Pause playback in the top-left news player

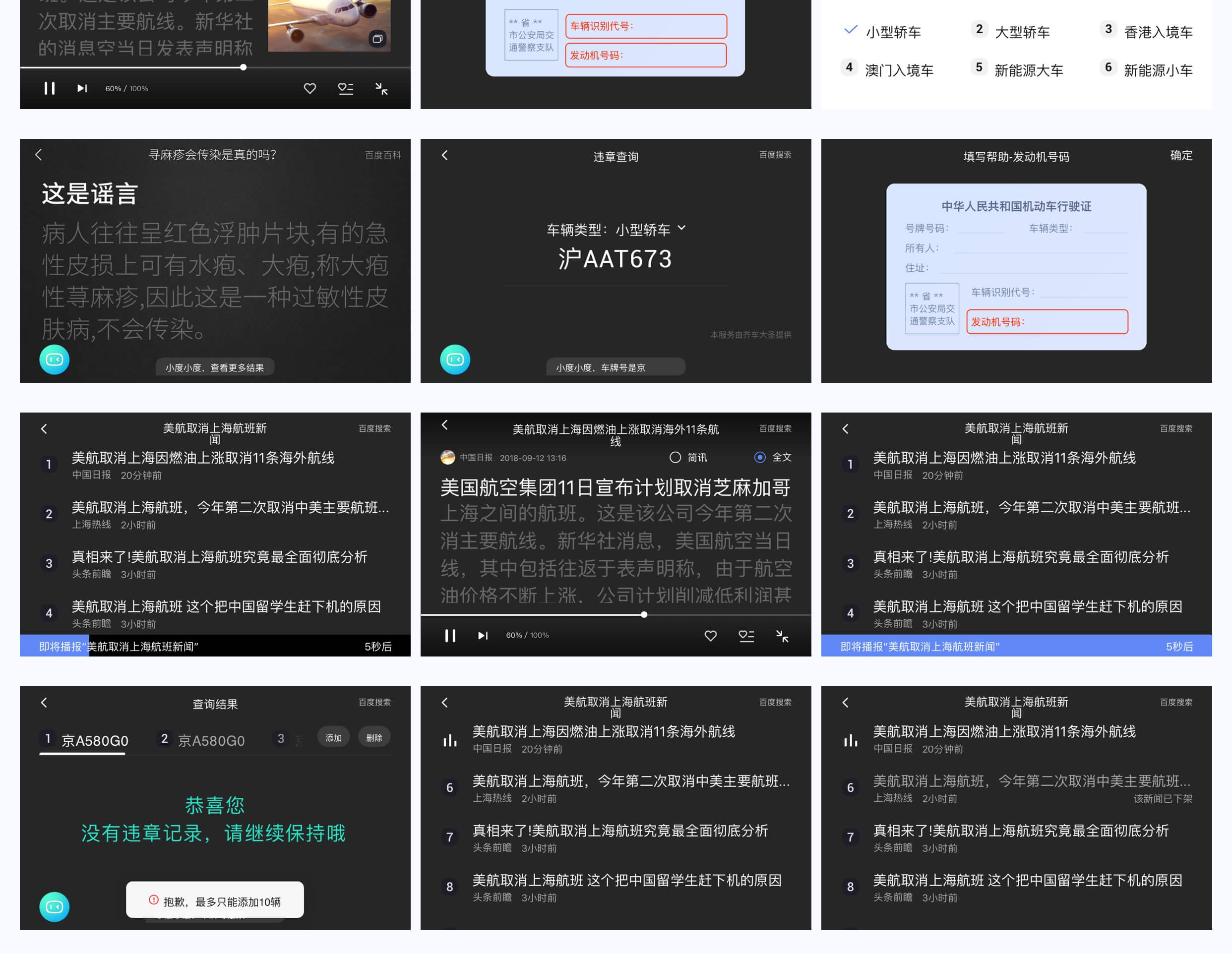(x=50, y=89)
